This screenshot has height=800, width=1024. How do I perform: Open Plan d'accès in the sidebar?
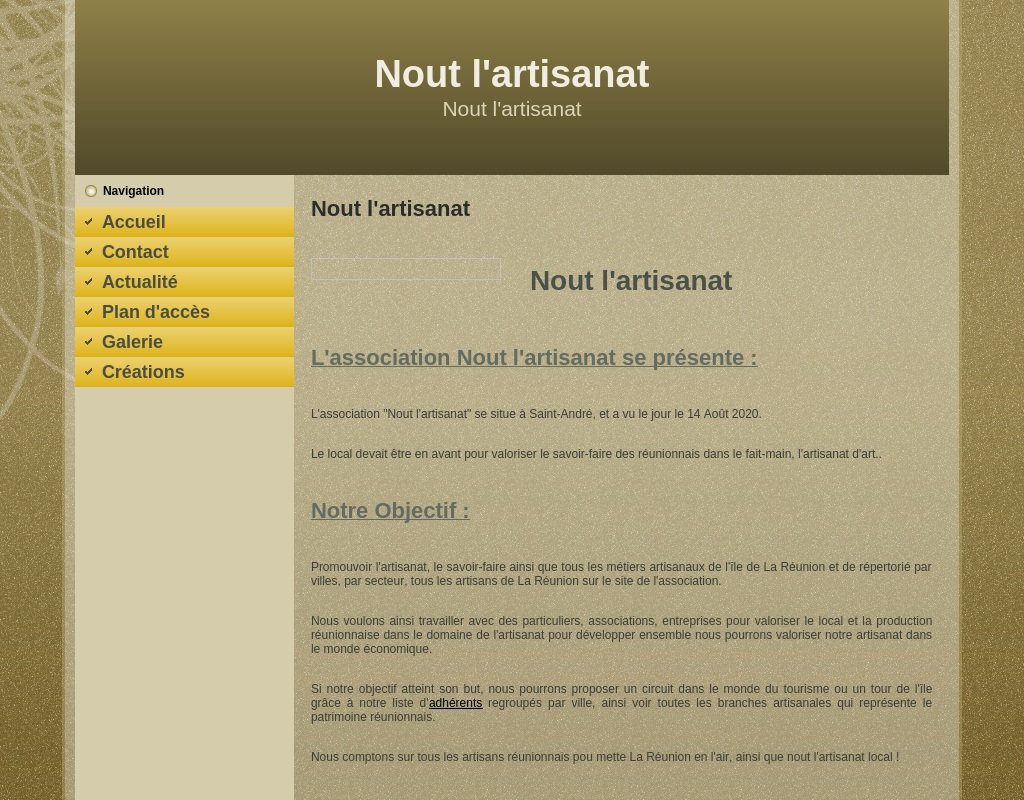pyautogui.click(x=184, y=312)
